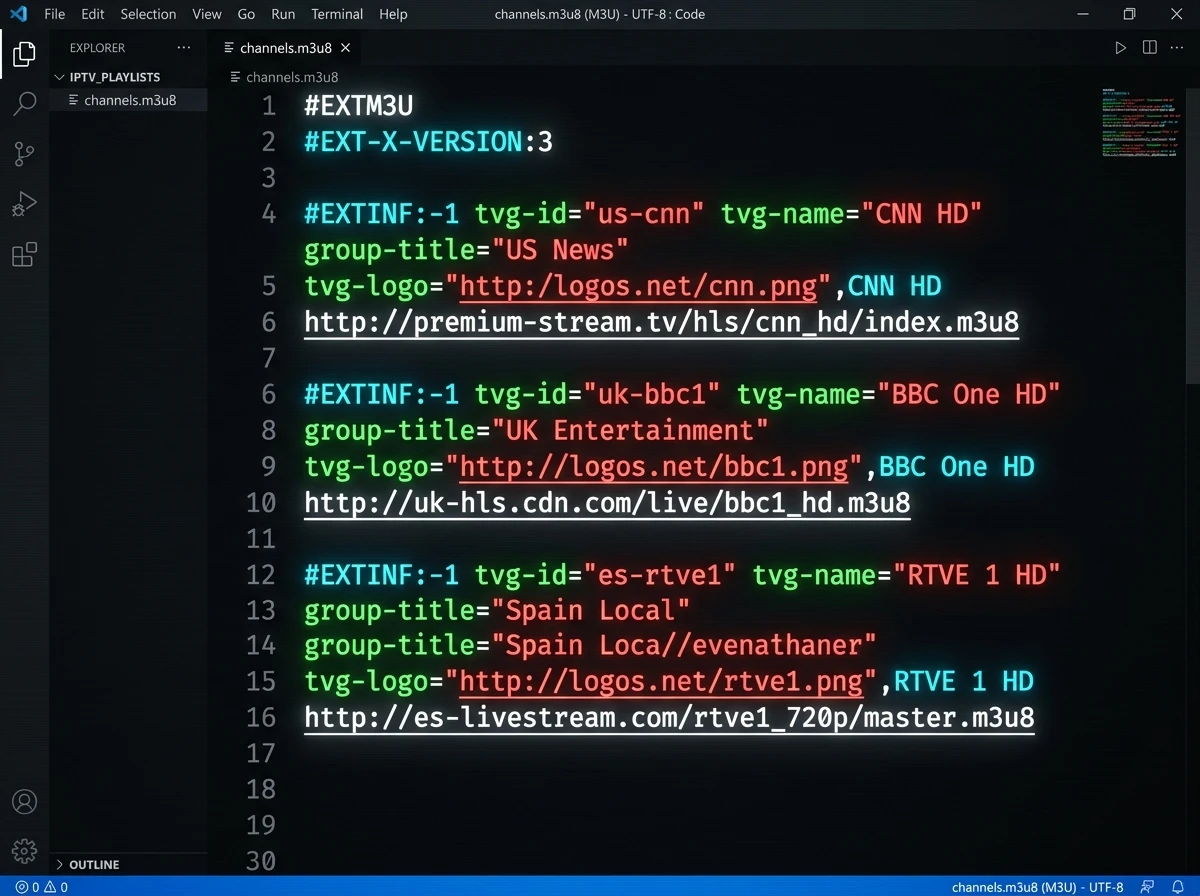Open the Explorer view in activity bar
This screenshot has width=1200, height=896.
point(24,54)
